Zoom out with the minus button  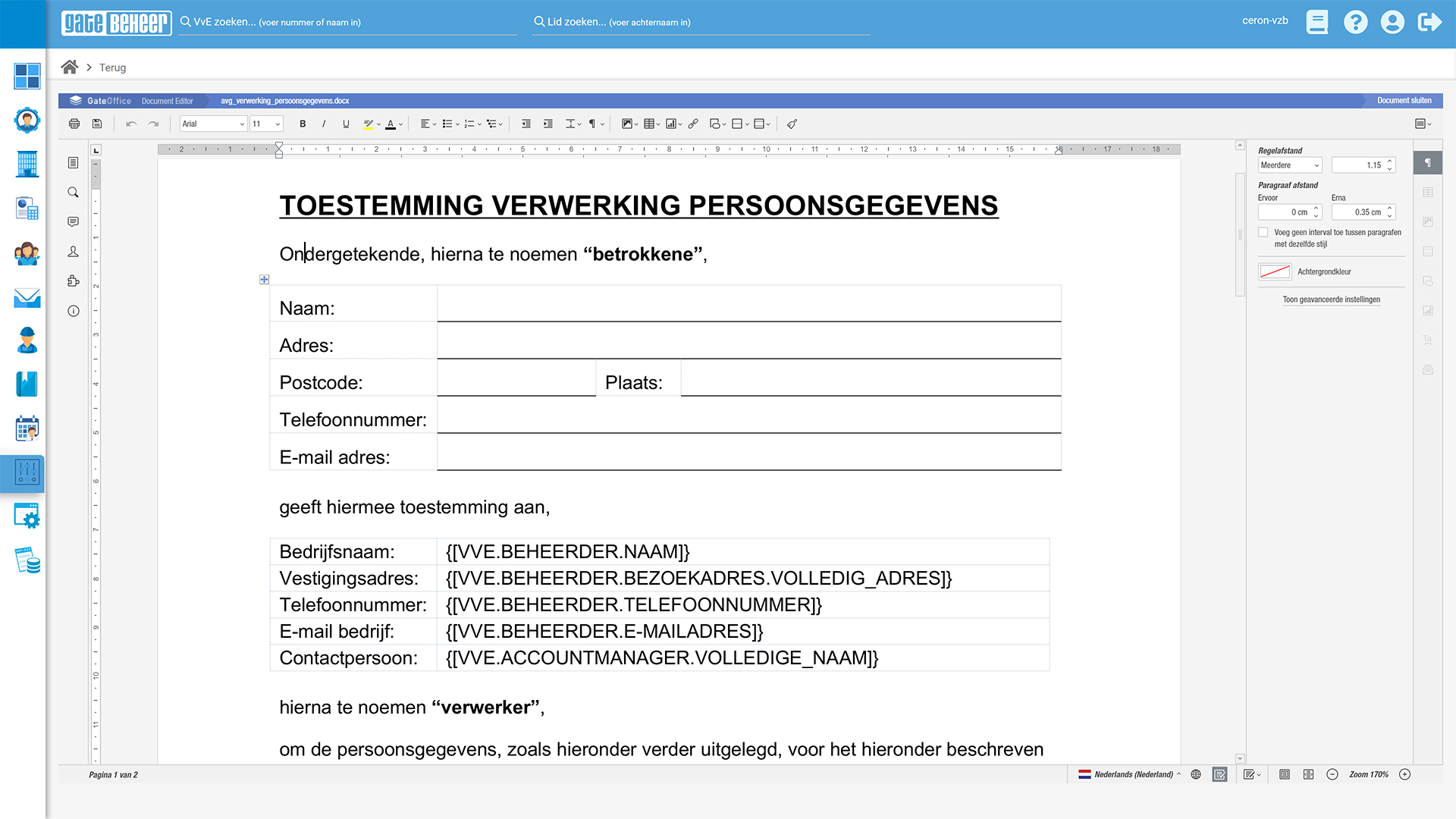coord(1332,774)
